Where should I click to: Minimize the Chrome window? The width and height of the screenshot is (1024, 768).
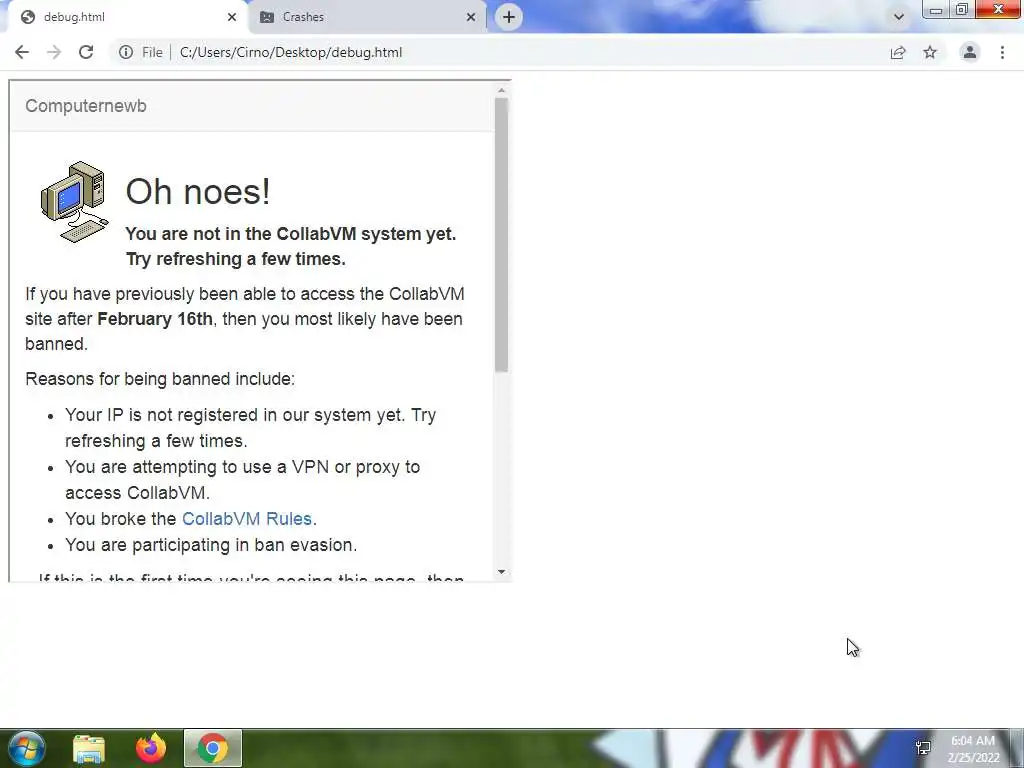(936, 10)
